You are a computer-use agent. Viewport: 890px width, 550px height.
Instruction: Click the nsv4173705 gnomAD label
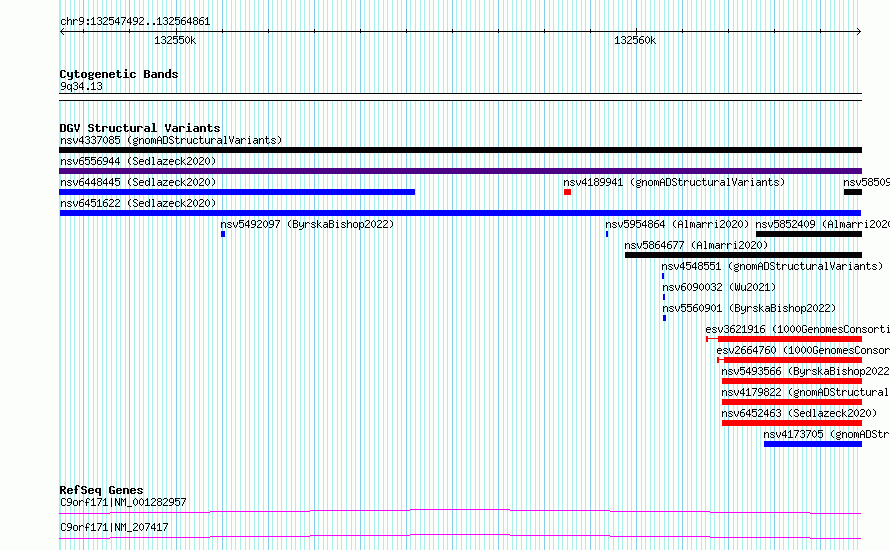click(x=826, y=434)
